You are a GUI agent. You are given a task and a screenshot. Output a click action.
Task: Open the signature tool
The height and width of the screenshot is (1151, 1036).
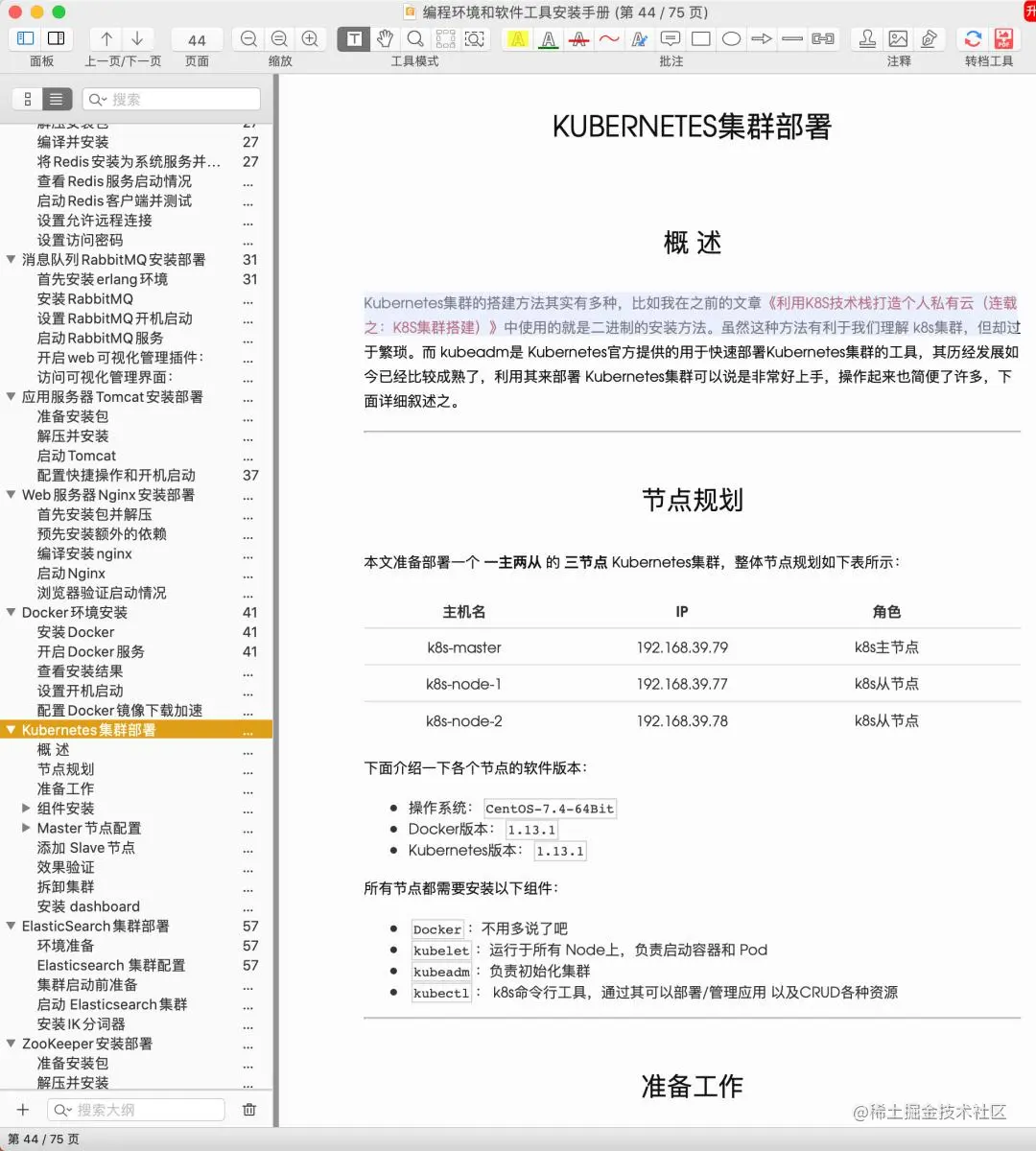pos(929,38)
